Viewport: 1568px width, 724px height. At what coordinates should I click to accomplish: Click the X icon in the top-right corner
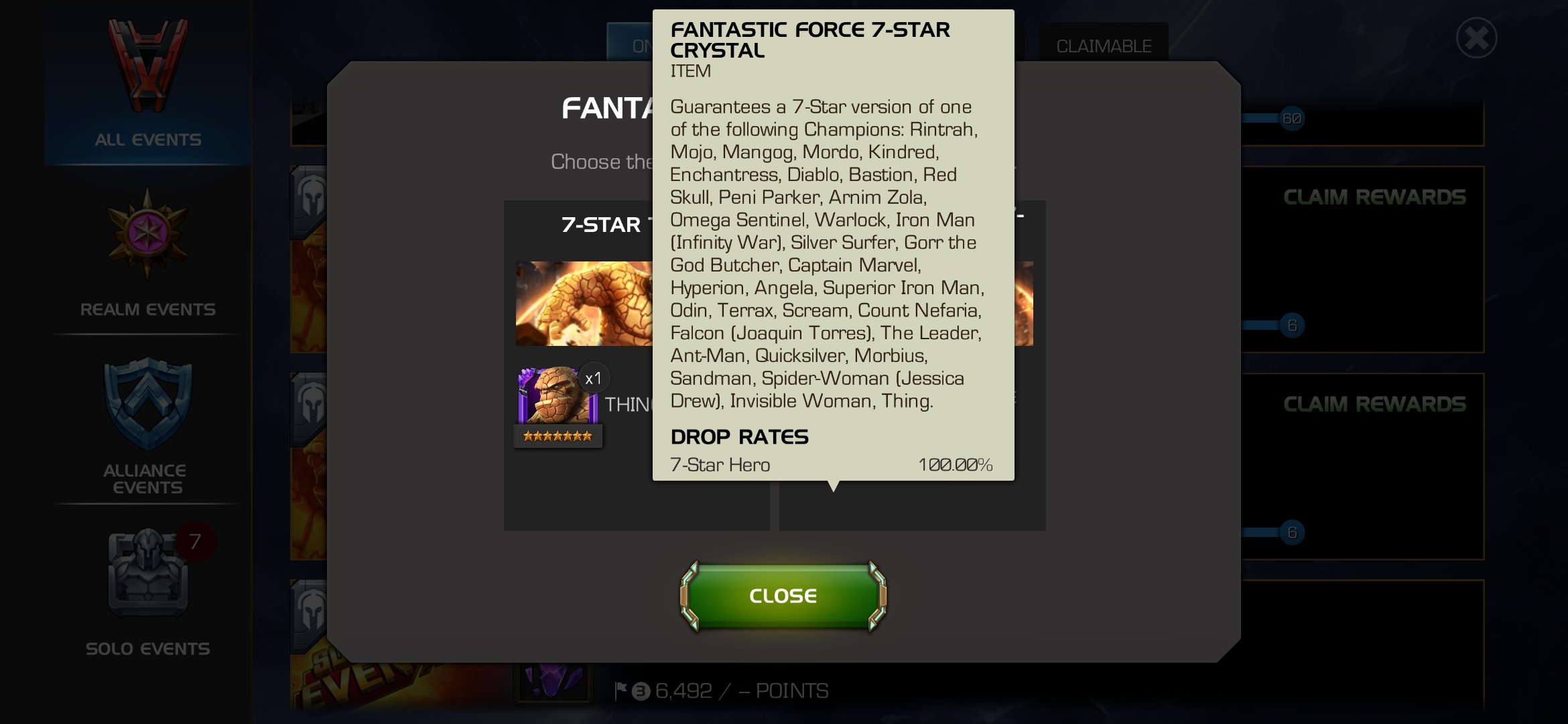1476,38
